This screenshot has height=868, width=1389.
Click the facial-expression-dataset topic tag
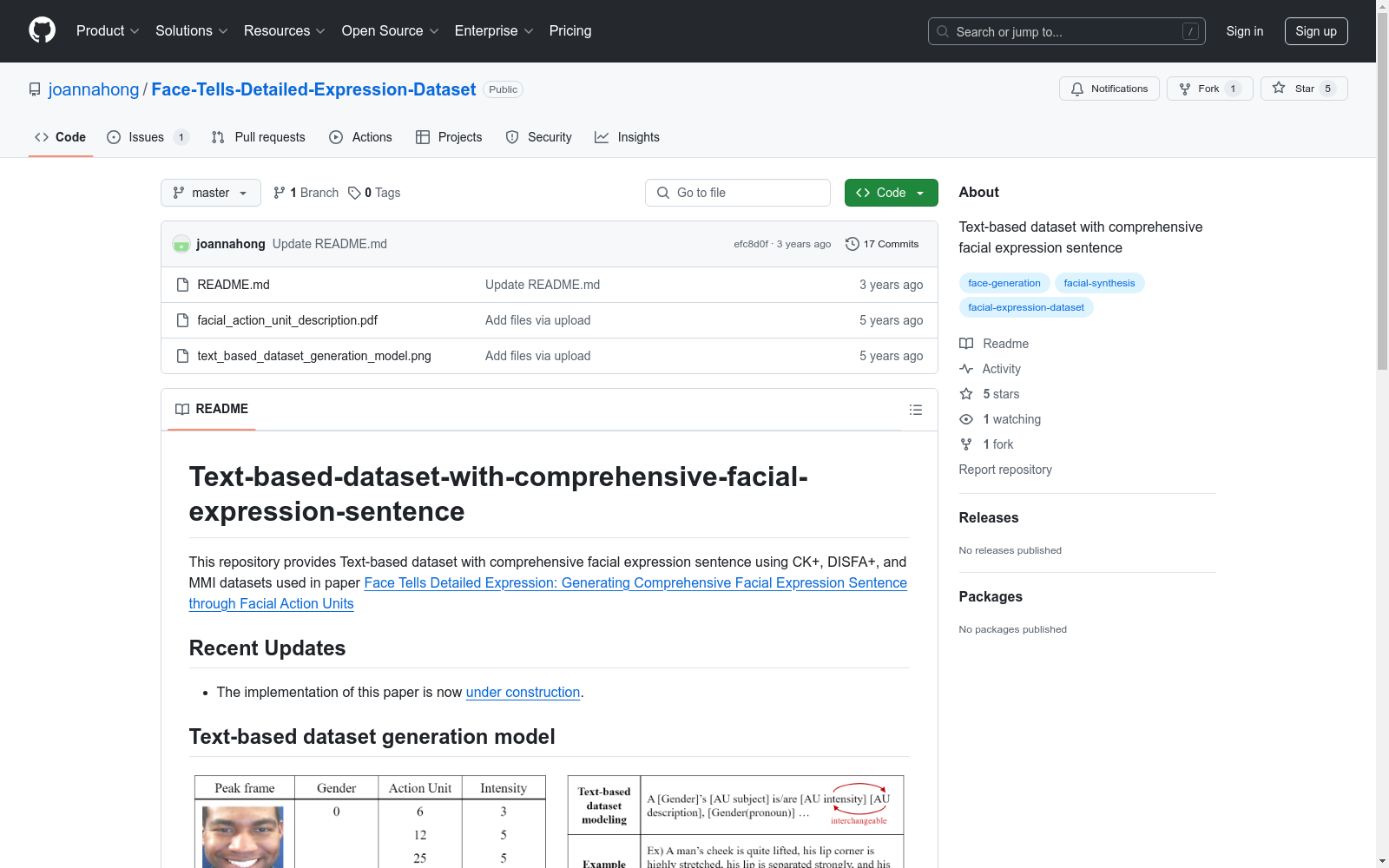tap(1026, 307)
